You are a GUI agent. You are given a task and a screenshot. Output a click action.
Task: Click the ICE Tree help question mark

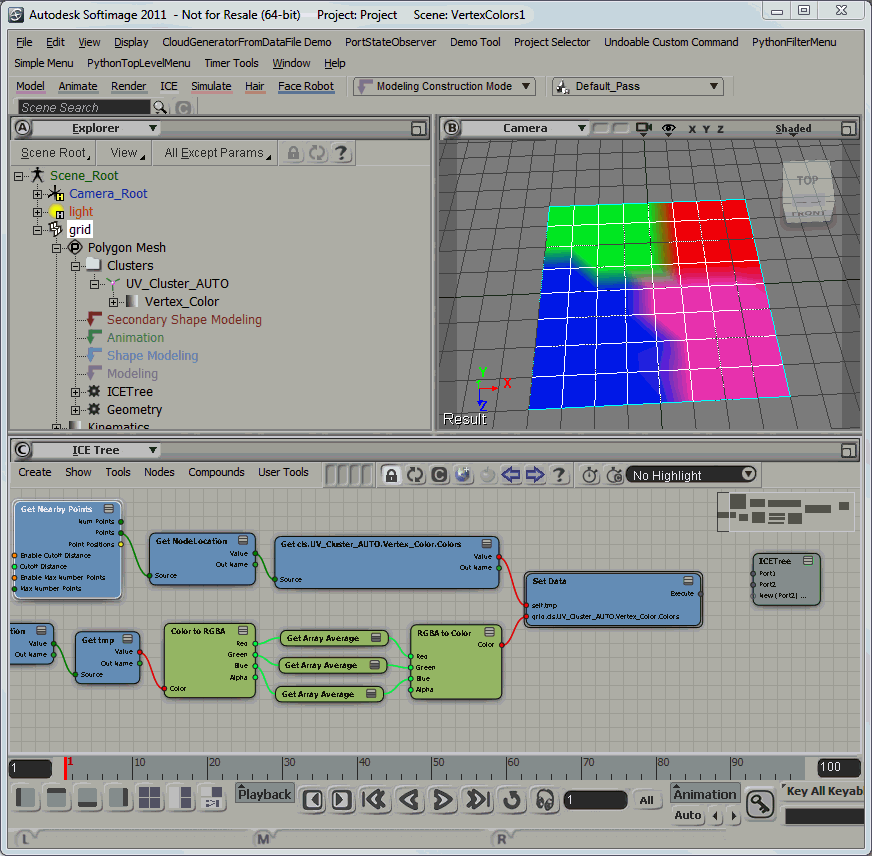[x=559, y=475]
